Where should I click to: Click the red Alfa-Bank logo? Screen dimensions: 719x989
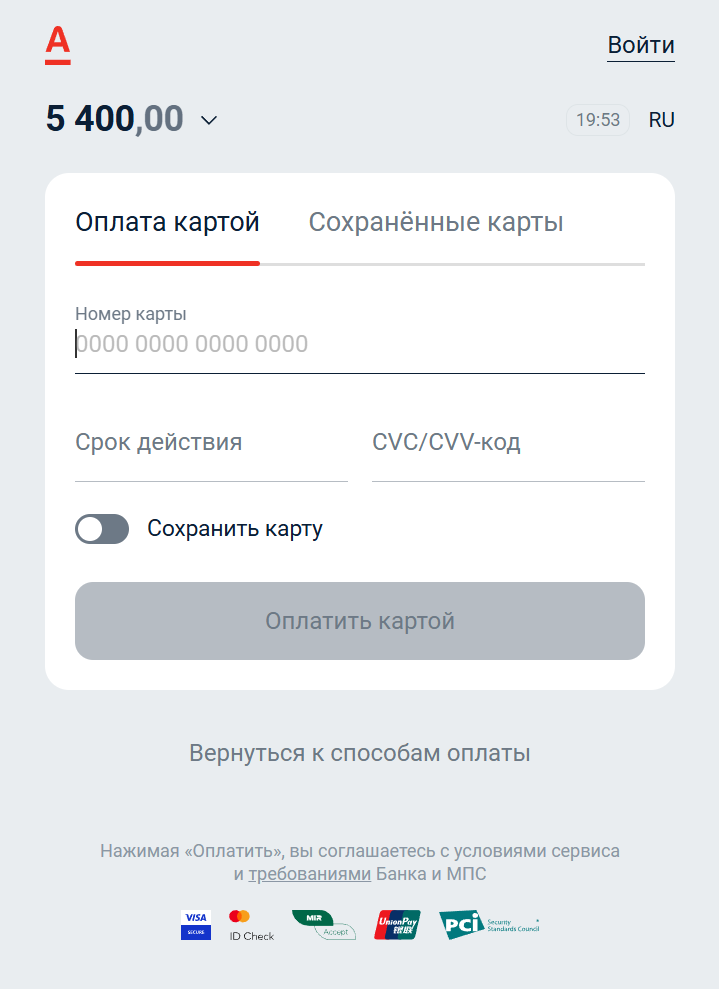pyautogui.click(x=57, y=45)
